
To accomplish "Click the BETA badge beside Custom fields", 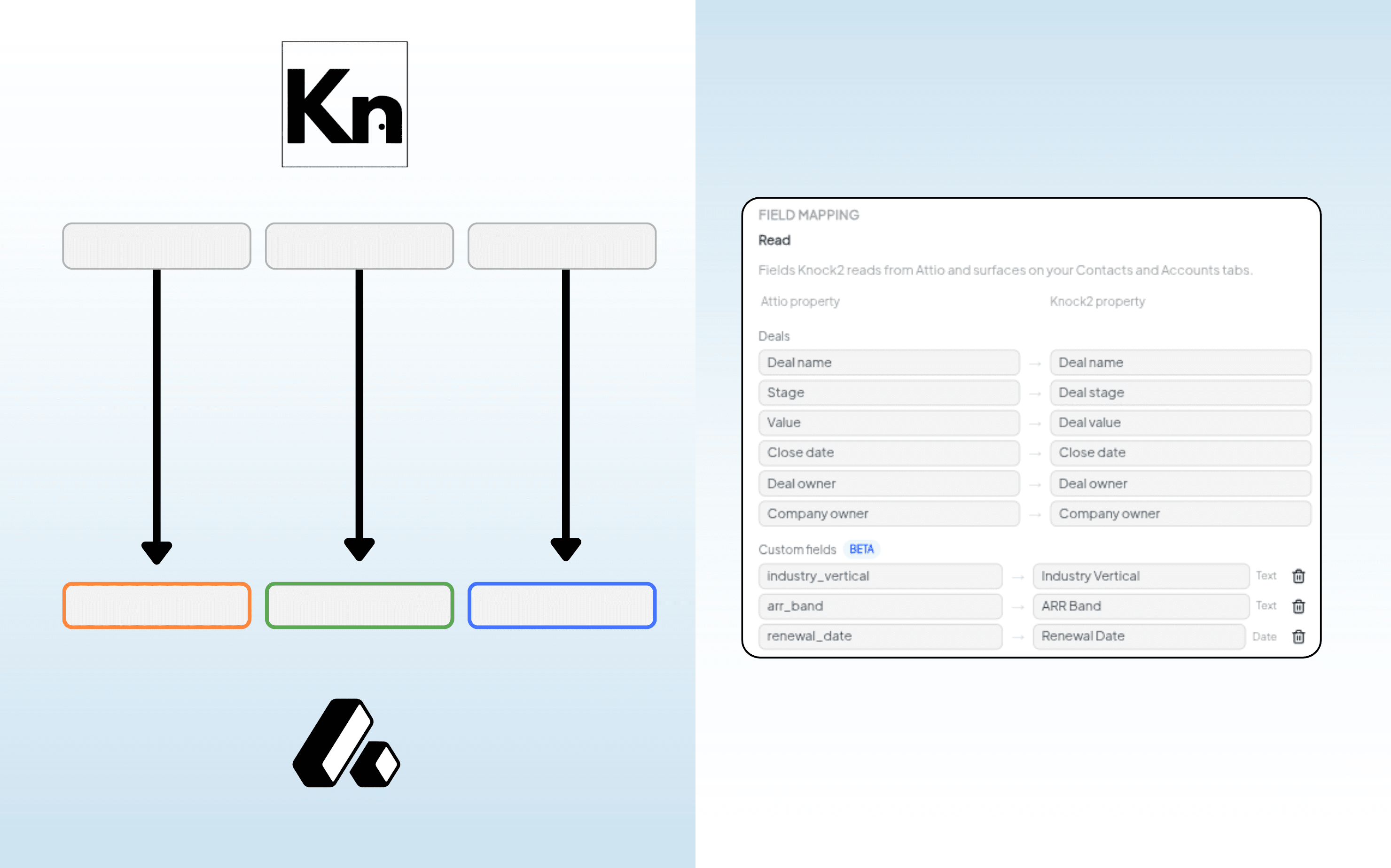I will [861, 550].
